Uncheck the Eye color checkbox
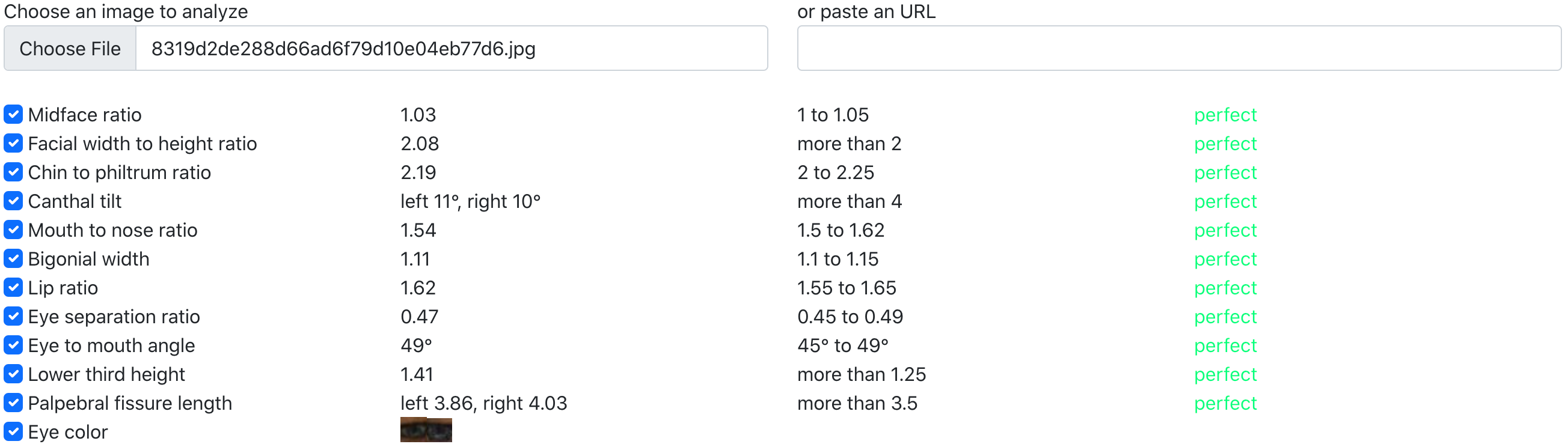The height and width of the screenshot is (447, 1568). [13, 432]
